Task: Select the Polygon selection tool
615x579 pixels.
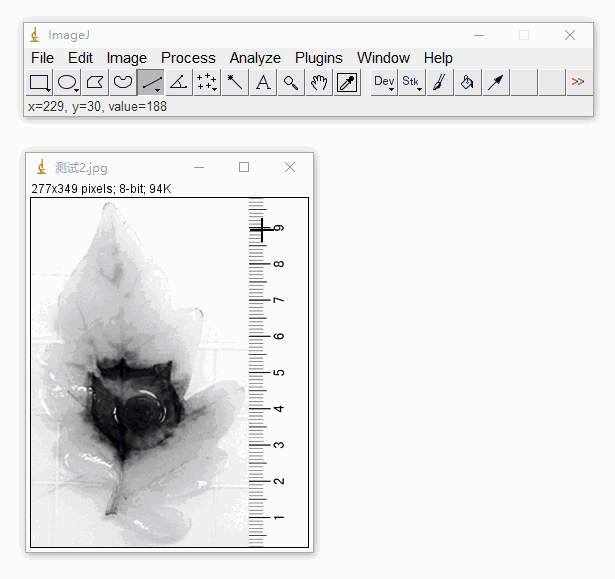Action: click(x=95, y=82)
